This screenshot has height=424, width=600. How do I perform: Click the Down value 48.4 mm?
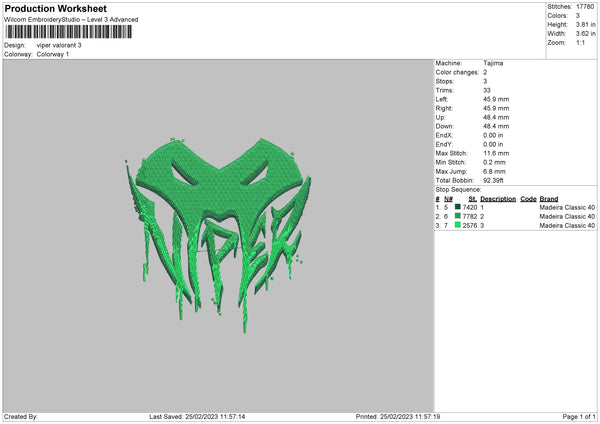[x=496, y=126]
